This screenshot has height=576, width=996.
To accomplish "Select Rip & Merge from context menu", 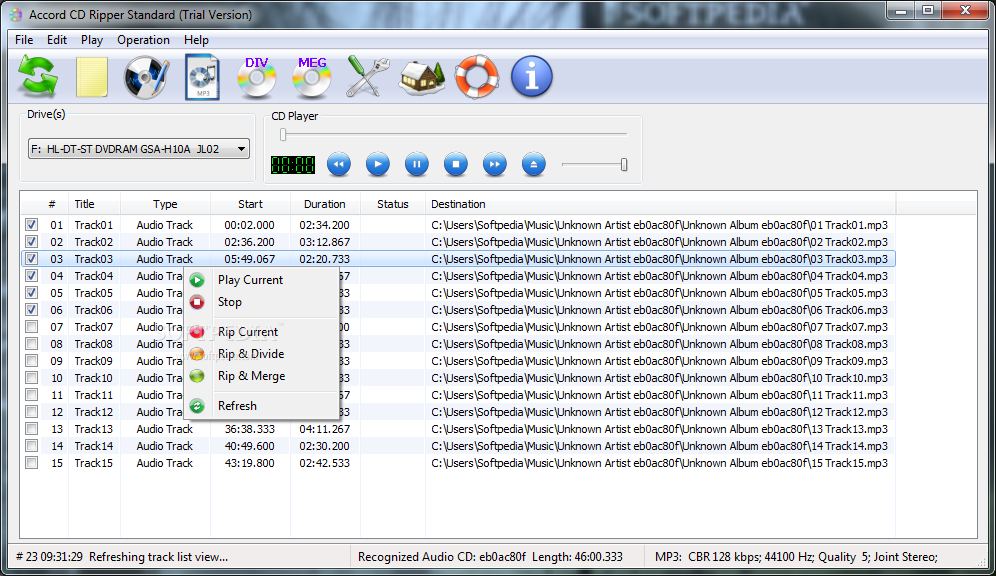I will [x=262, y=376].
